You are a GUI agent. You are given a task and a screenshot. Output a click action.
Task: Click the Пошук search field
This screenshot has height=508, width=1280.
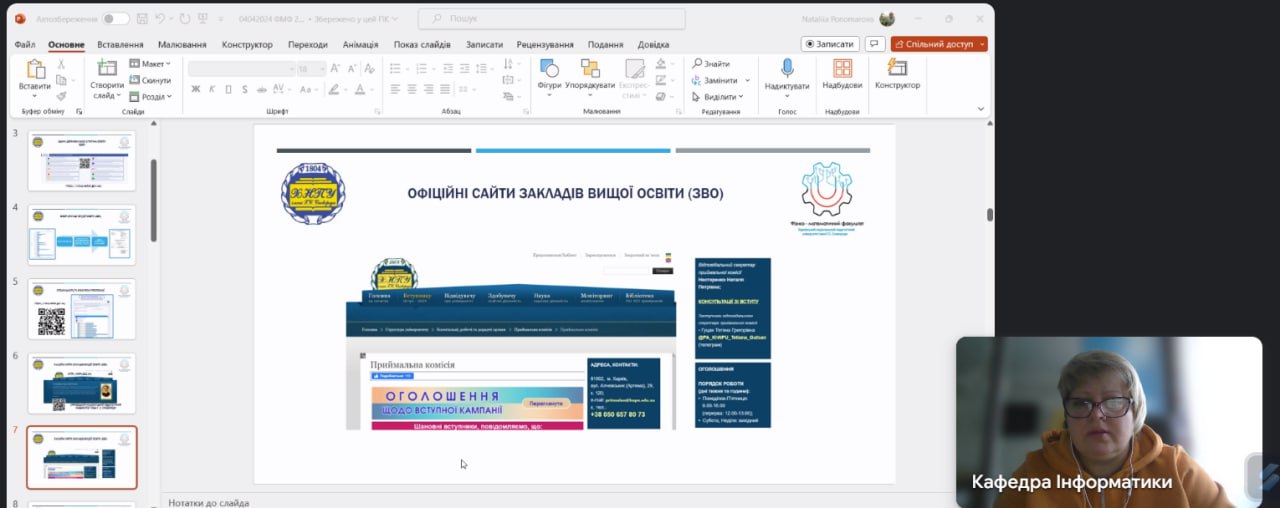click(x=552, y=19)
